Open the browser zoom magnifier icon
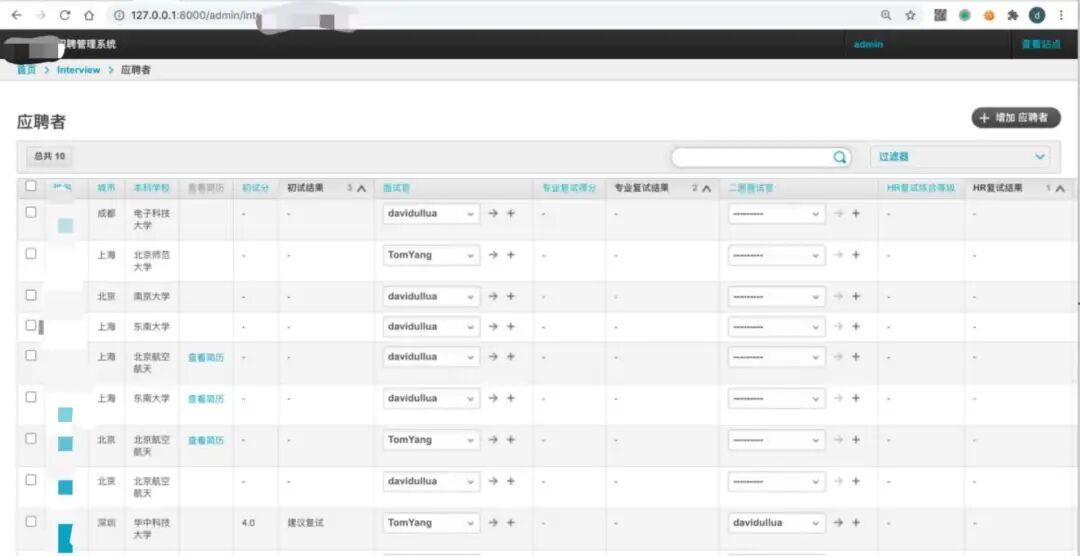The image size is (1080, 556). tap(886, 15)
